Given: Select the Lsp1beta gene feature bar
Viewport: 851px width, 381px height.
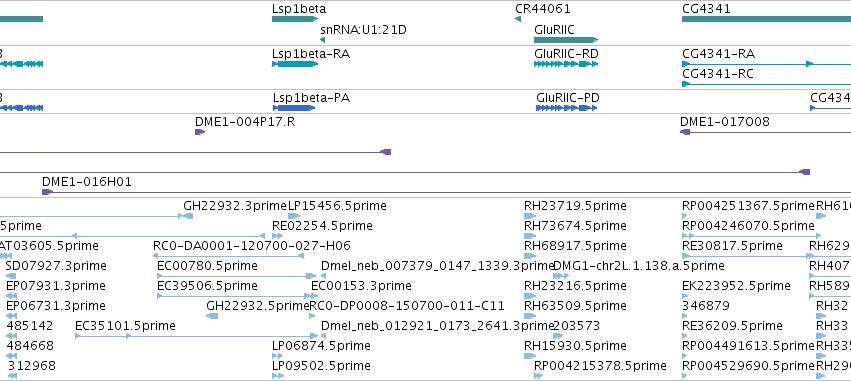Looking at the screenshot, I should tap(295, 19).
